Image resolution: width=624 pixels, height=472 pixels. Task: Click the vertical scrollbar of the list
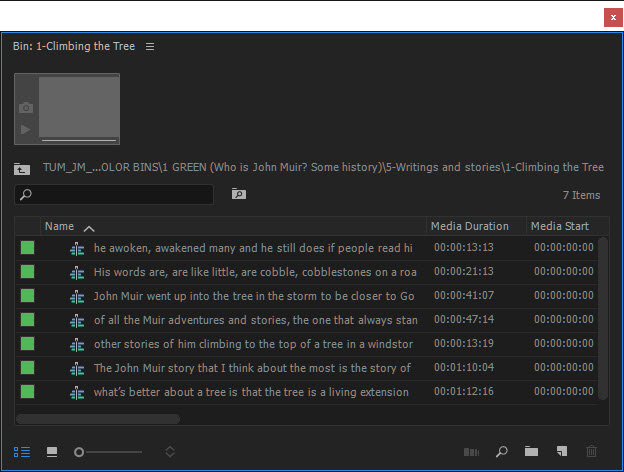(603, 318)
